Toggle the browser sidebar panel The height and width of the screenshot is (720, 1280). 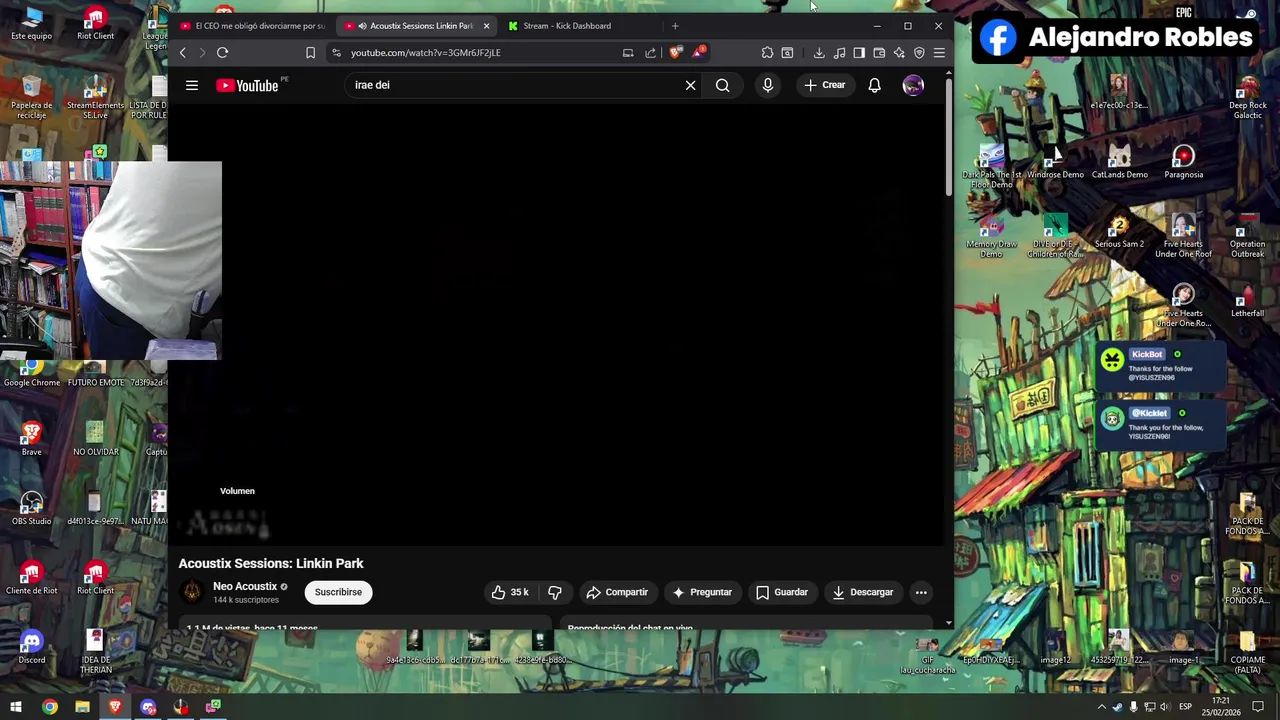[x=859, y=53]
